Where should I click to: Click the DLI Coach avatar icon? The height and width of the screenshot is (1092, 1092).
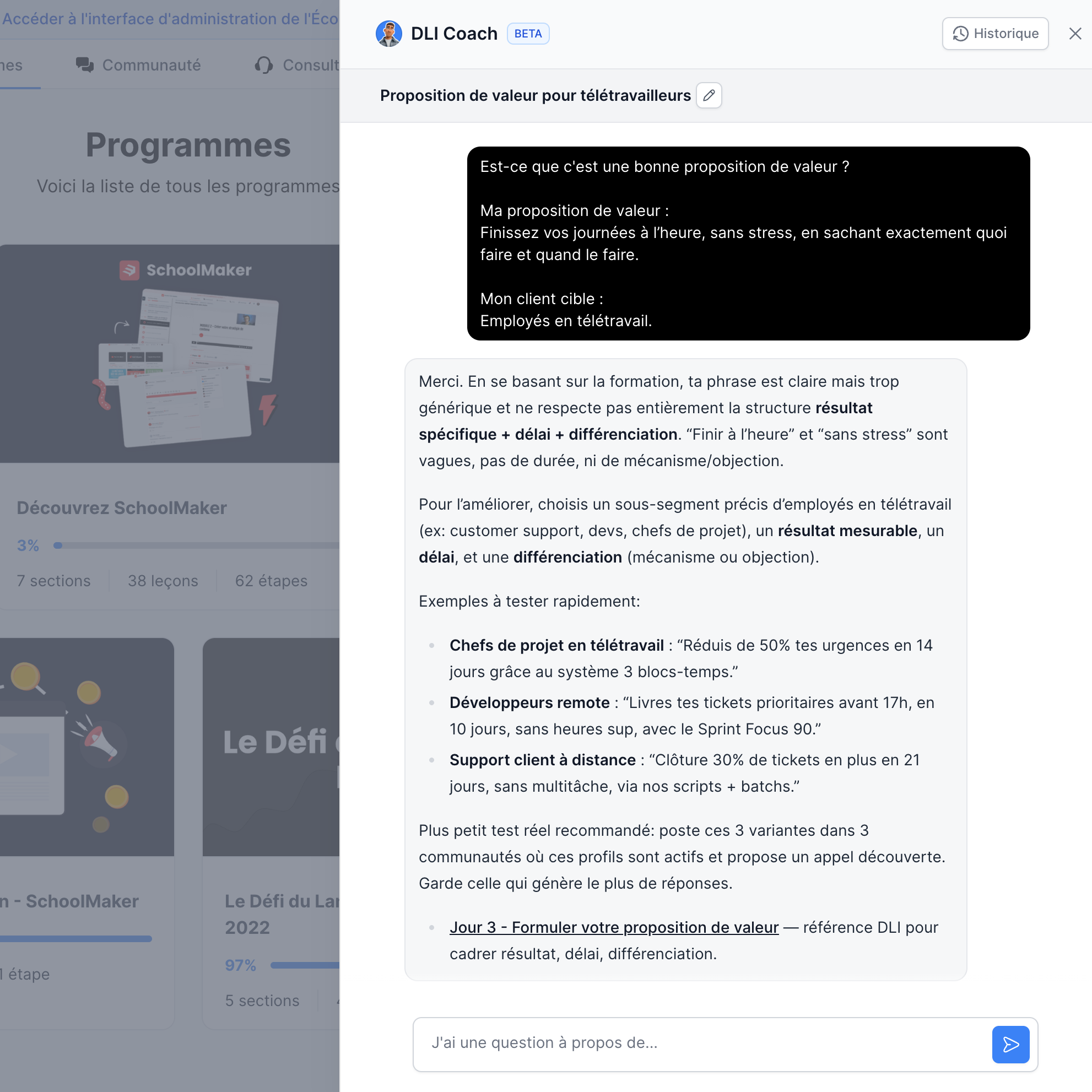pyautogui.click(x=389, y=34)
